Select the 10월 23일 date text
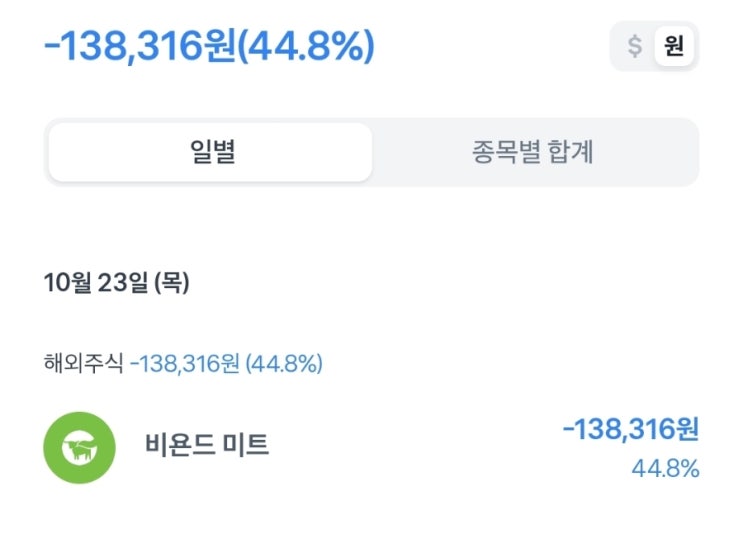This screenshot has height=543, width=743. [96, 283]
